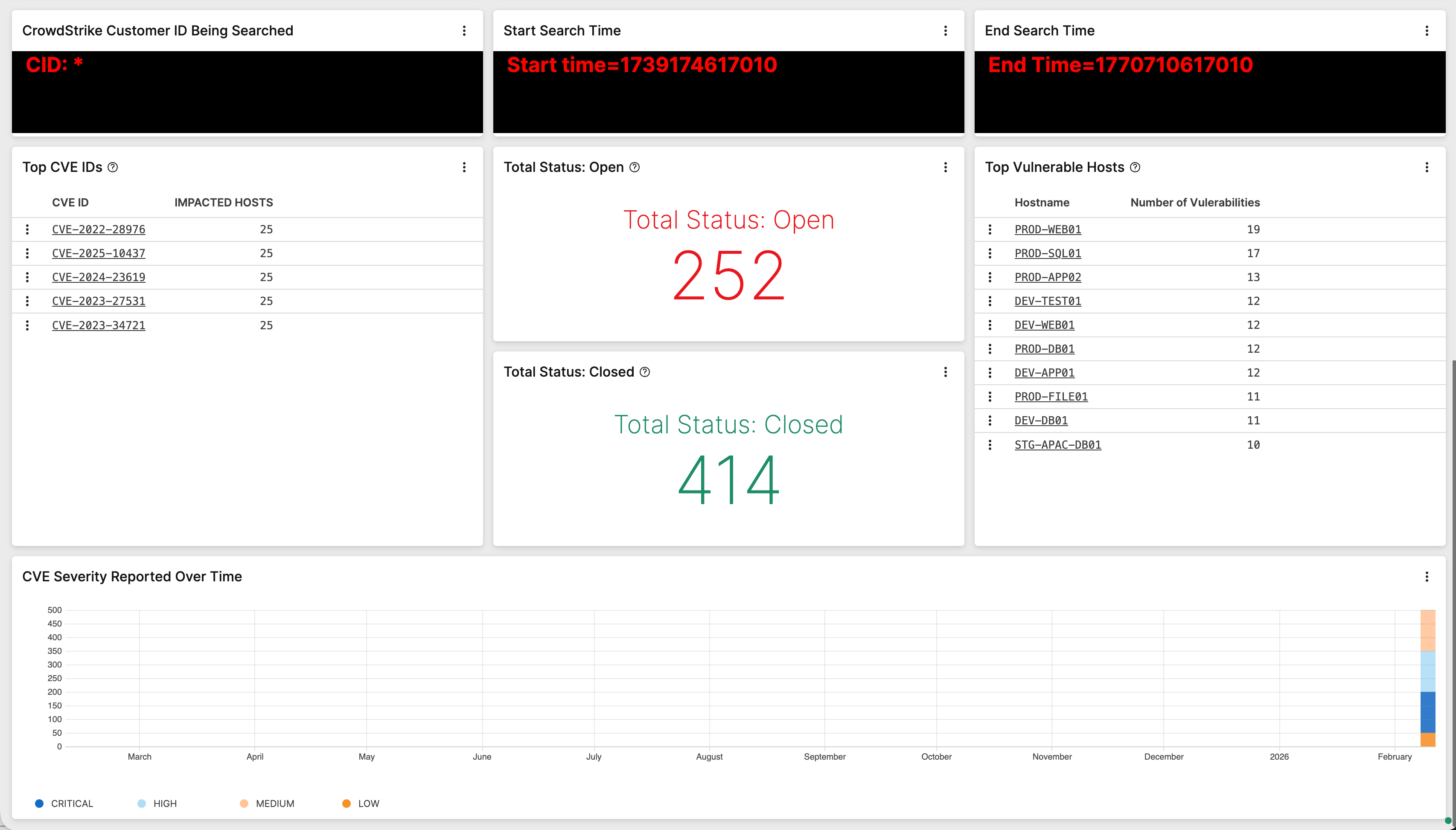Select the PROD-SQL01 hostname link
Image resolution: width=1456 pixels, height=830 pixels.
point(1047,253)
